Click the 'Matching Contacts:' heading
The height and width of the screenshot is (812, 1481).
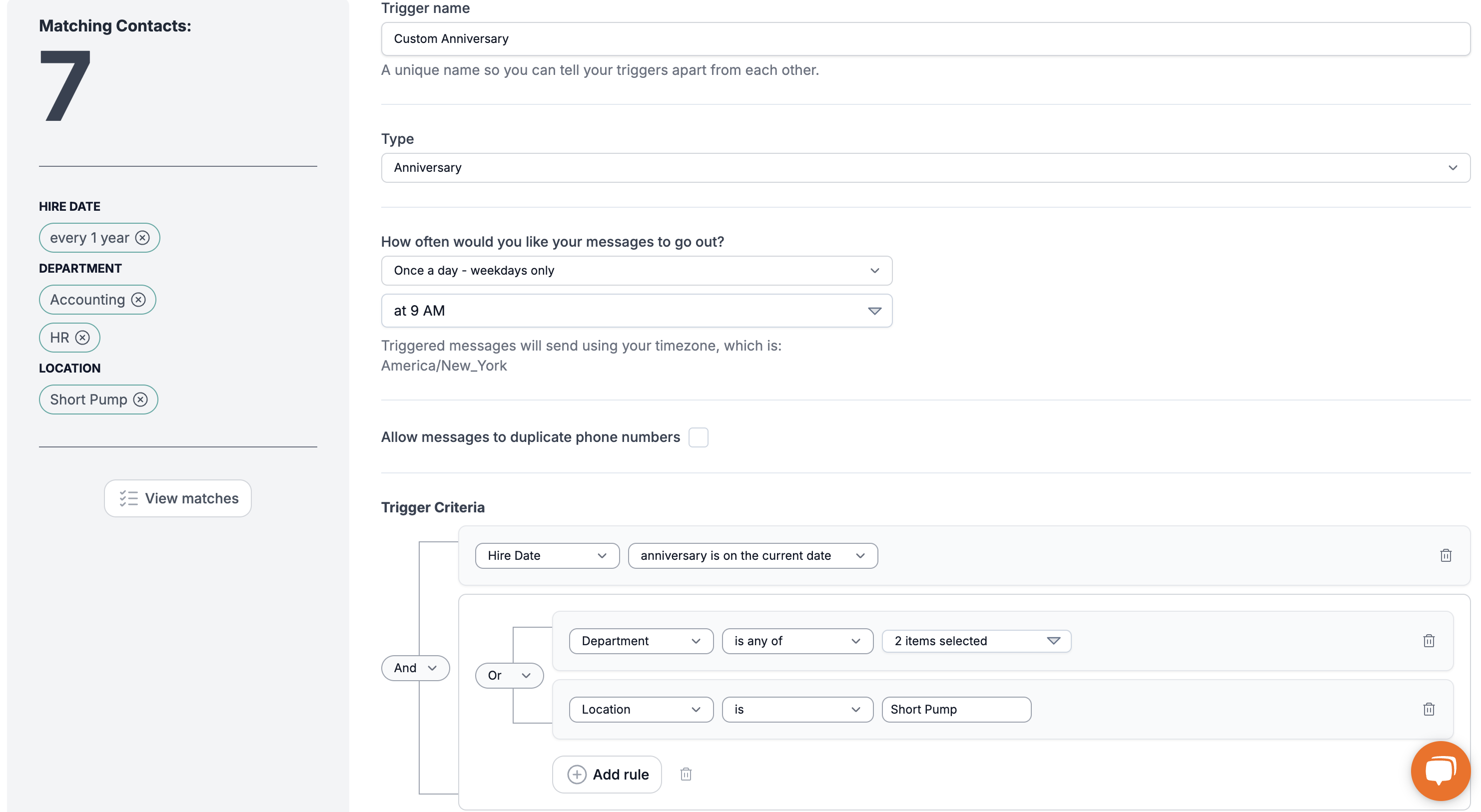point(115,26)
